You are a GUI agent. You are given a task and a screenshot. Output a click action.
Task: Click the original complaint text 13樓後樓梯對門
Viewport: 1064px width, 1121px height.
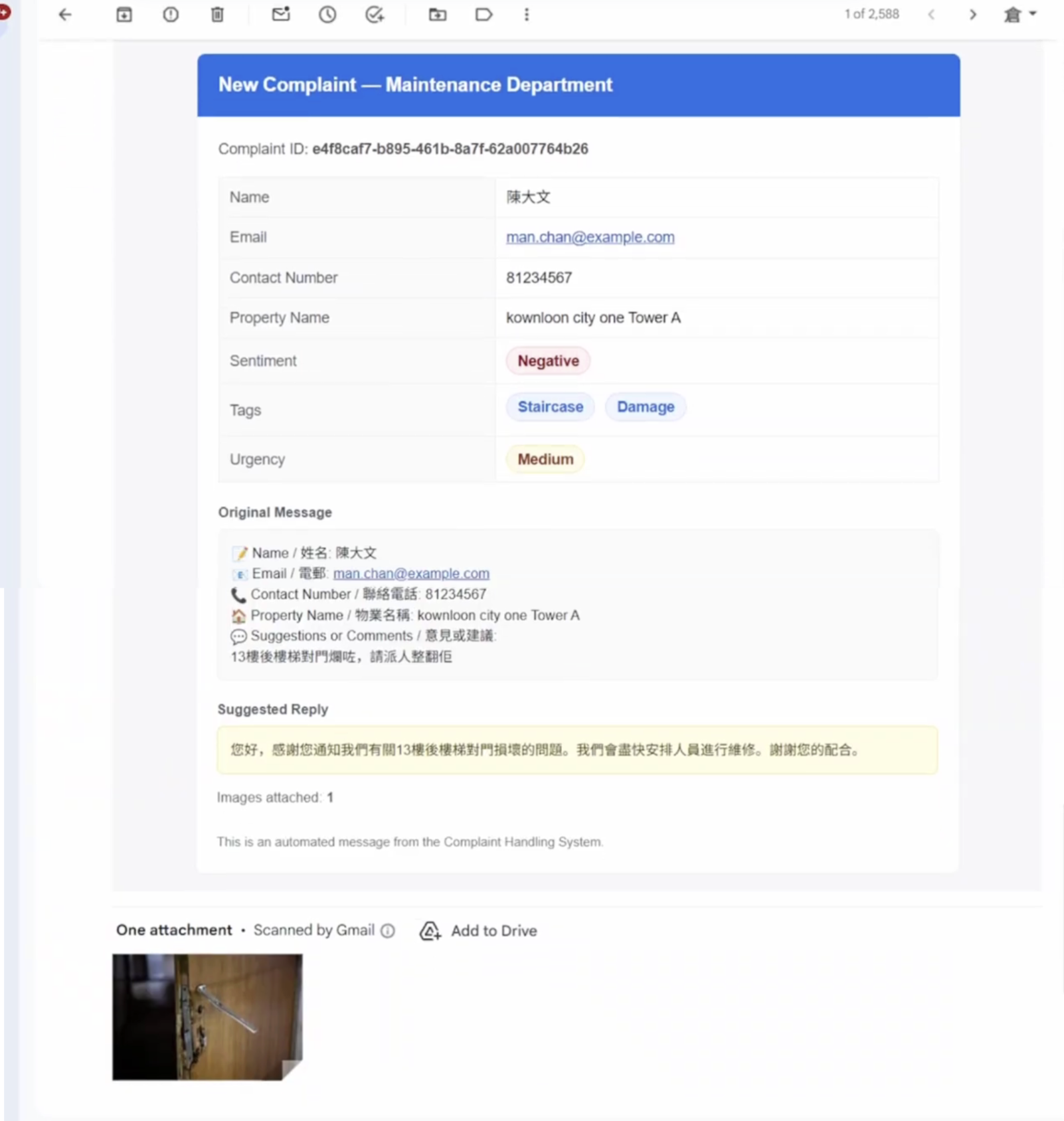pyautogui.click(x=341, y=657)
